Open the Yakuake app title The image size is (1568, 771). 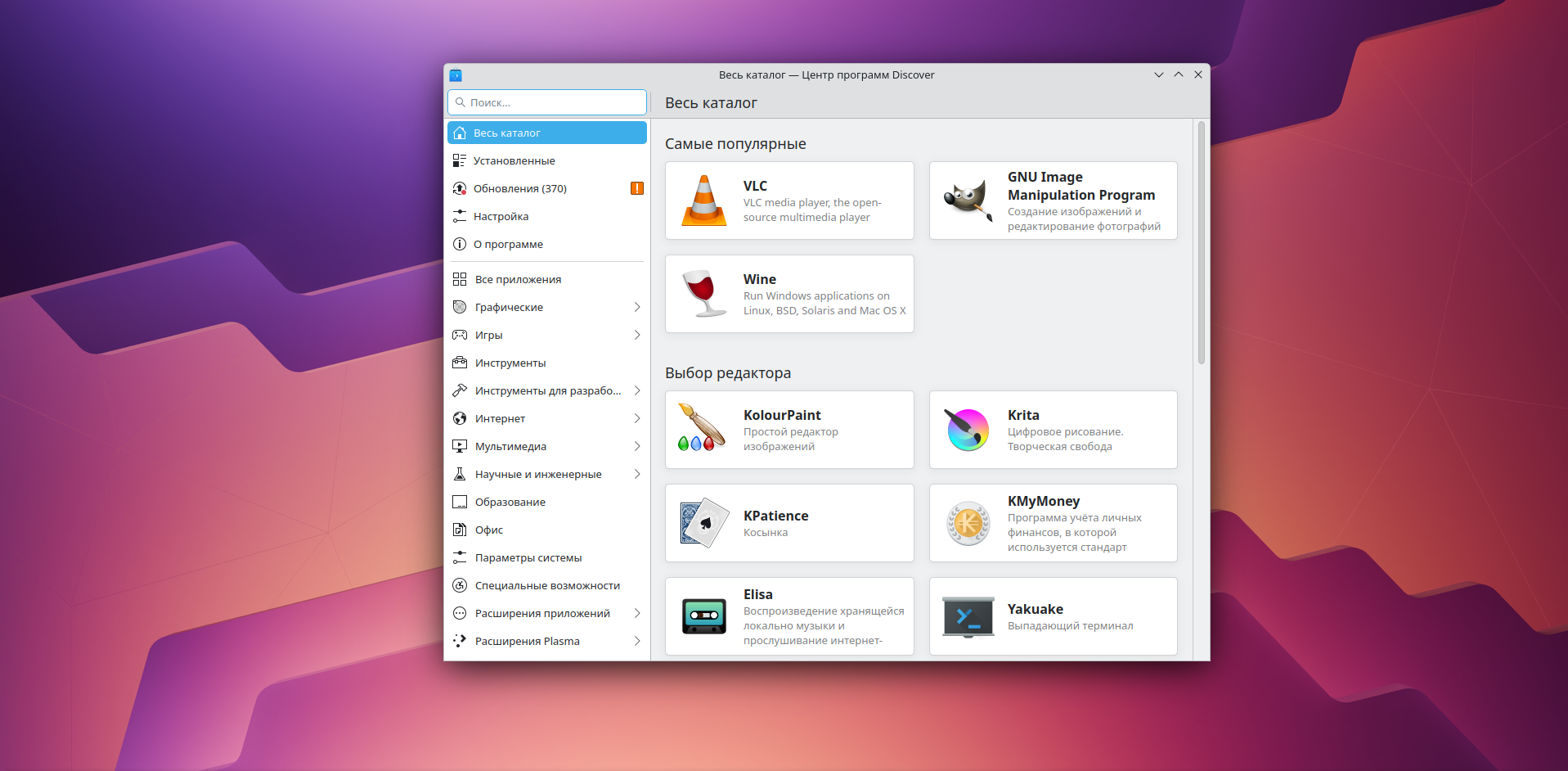[x=1036, y=609]
